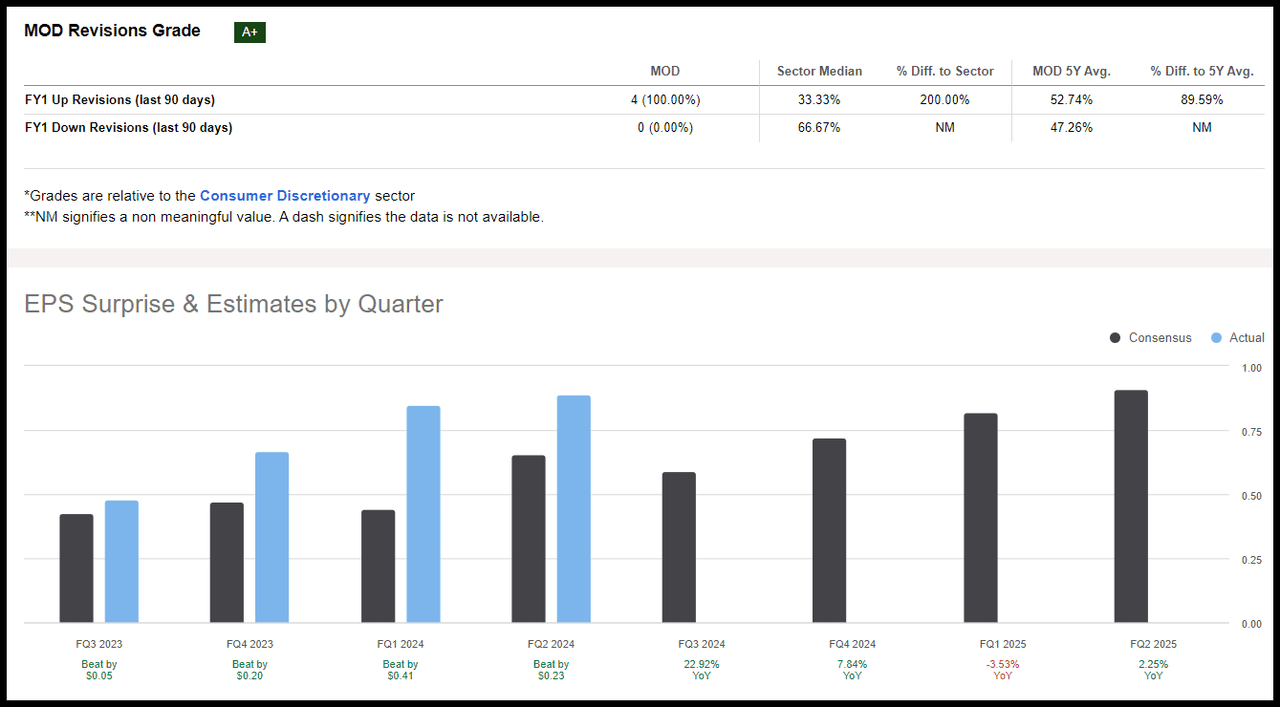Click the % Diff. to Sector header
1280x707 pixels.
[945, 71]
